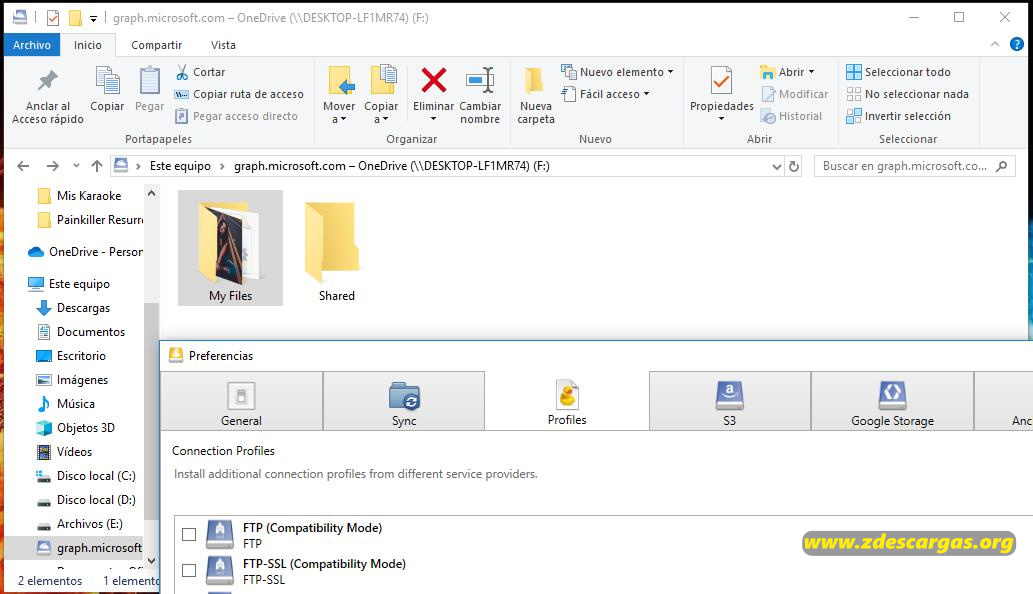The height and width of the screenshot is (594, 1033).
Task: Open Sync tab in Preferencias
Action: tap(404, 401)
